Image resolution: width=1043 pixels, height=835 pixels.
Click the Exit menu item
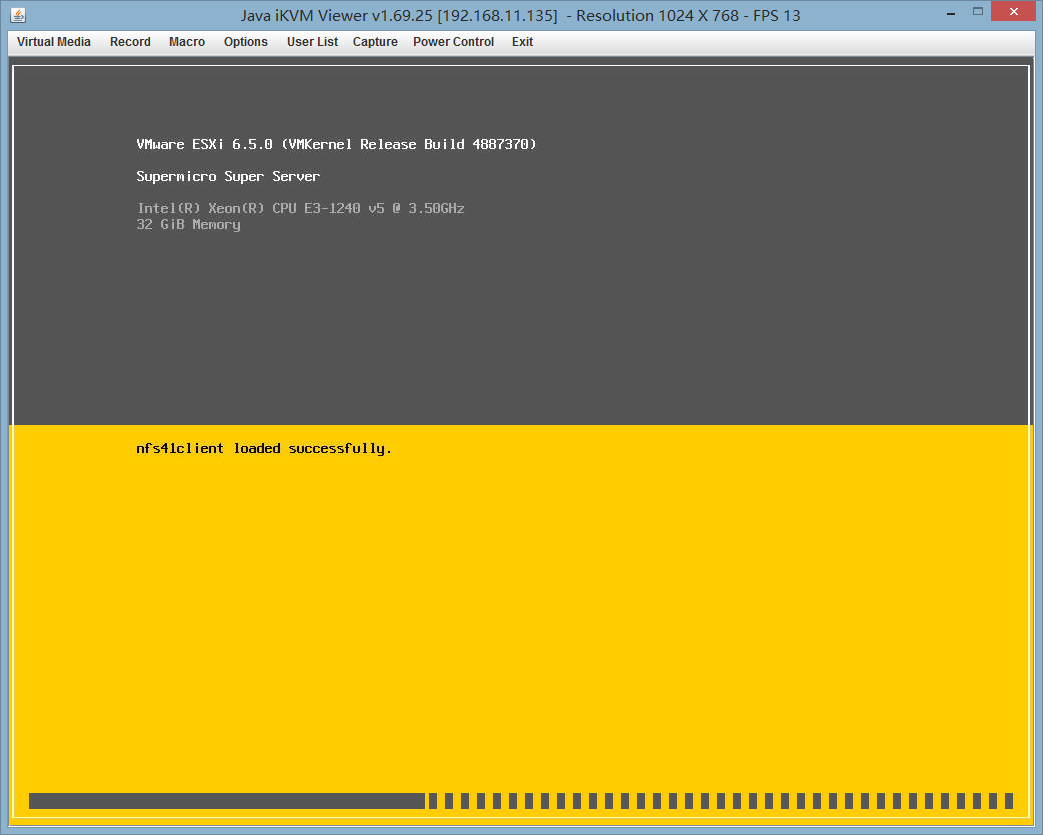(522, 42)
